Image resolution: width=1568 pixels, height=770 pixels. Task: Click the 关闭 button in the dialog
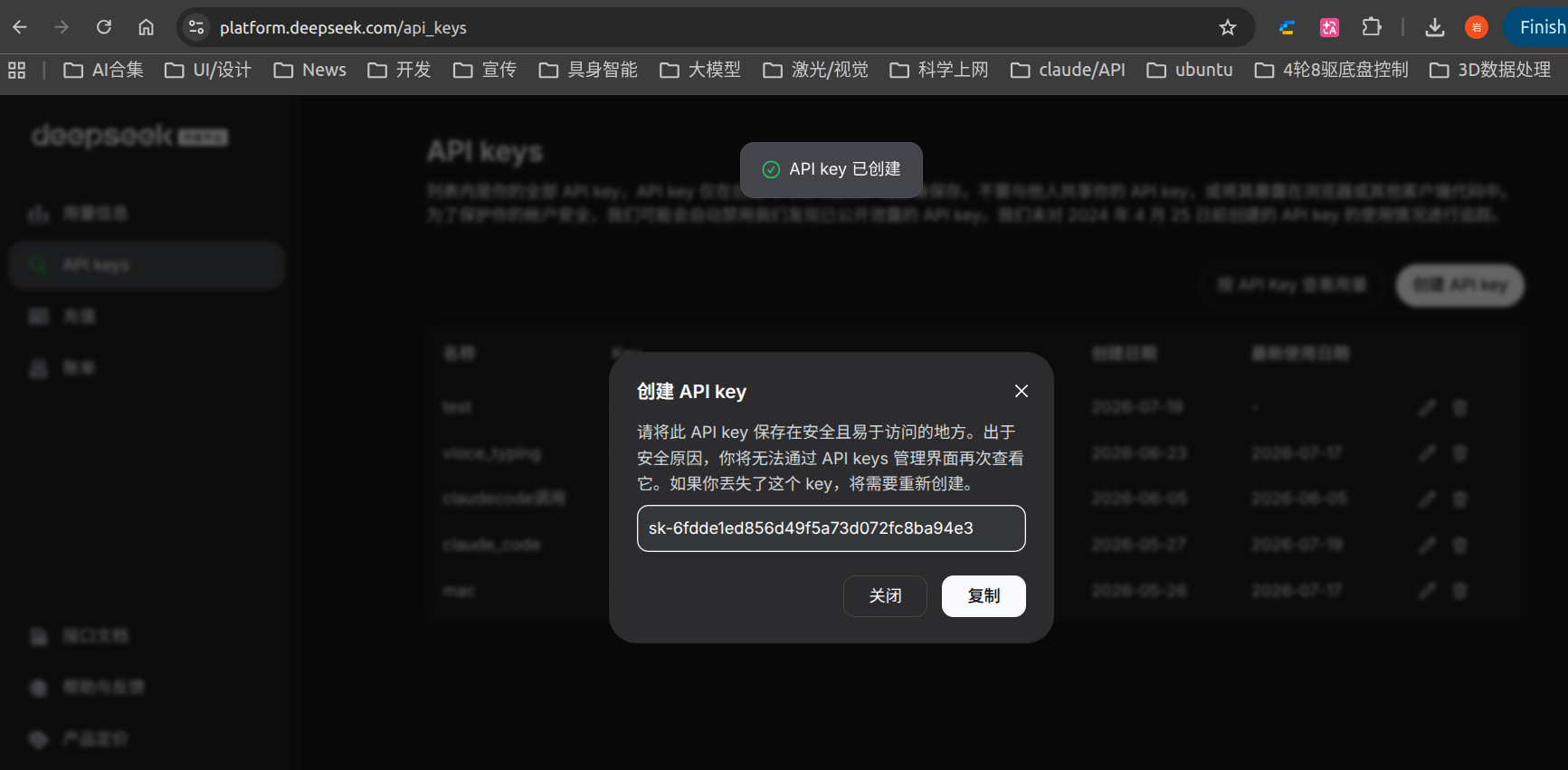coord(885,596)
